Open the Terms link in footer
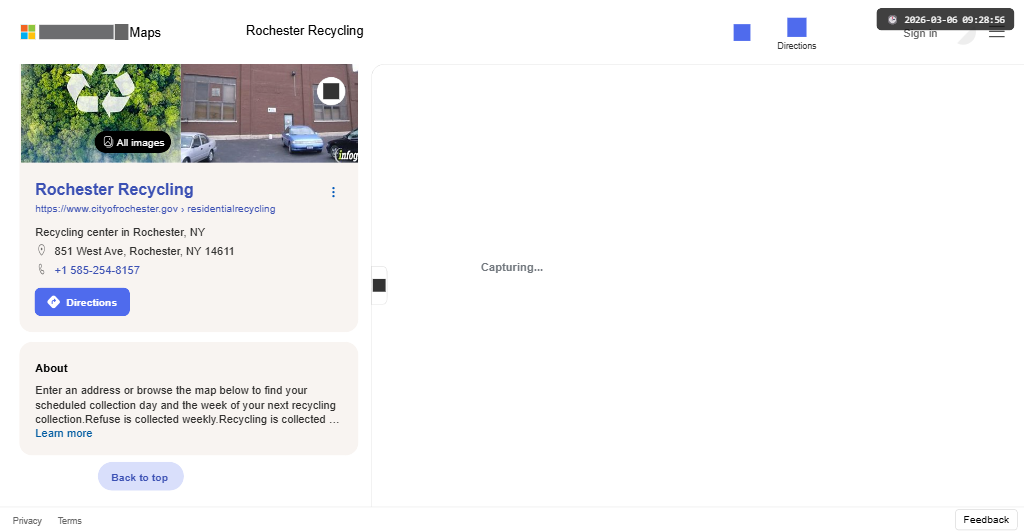The height and width of the screenshot is (532, 1024). pyautogui.click(x=69, y=521)
